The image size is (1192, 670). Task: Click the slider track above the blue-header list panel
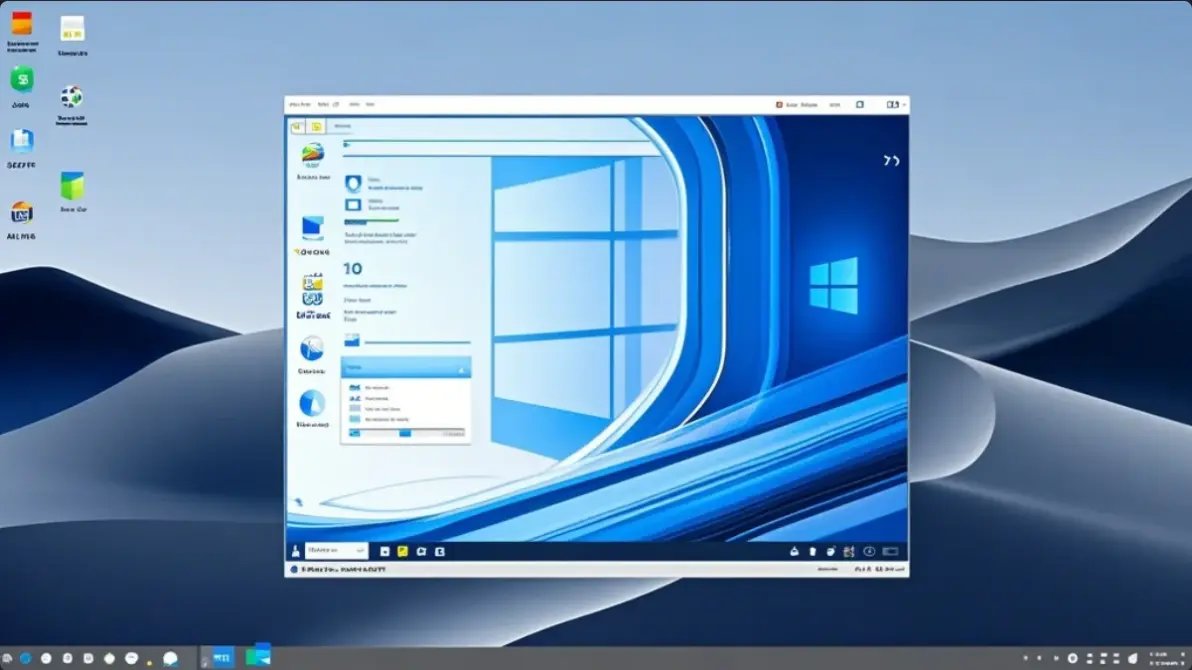pyautogui.click(x=417, y=343)
